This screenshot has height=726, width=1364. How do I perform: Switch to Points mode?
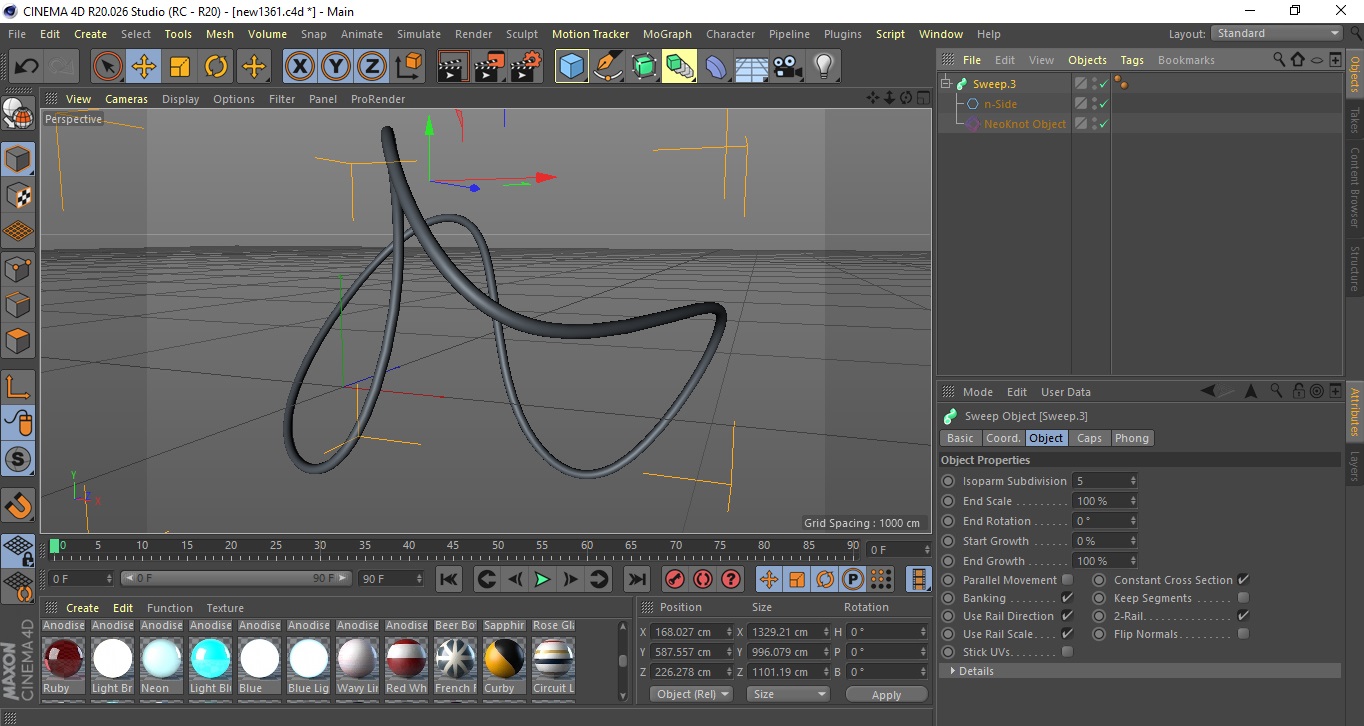[19, 268]
